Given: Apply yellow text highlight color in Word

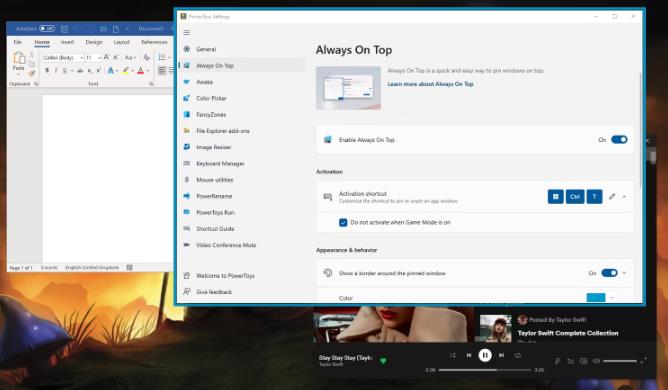Looking at the screenshot, I should point(126,71).
